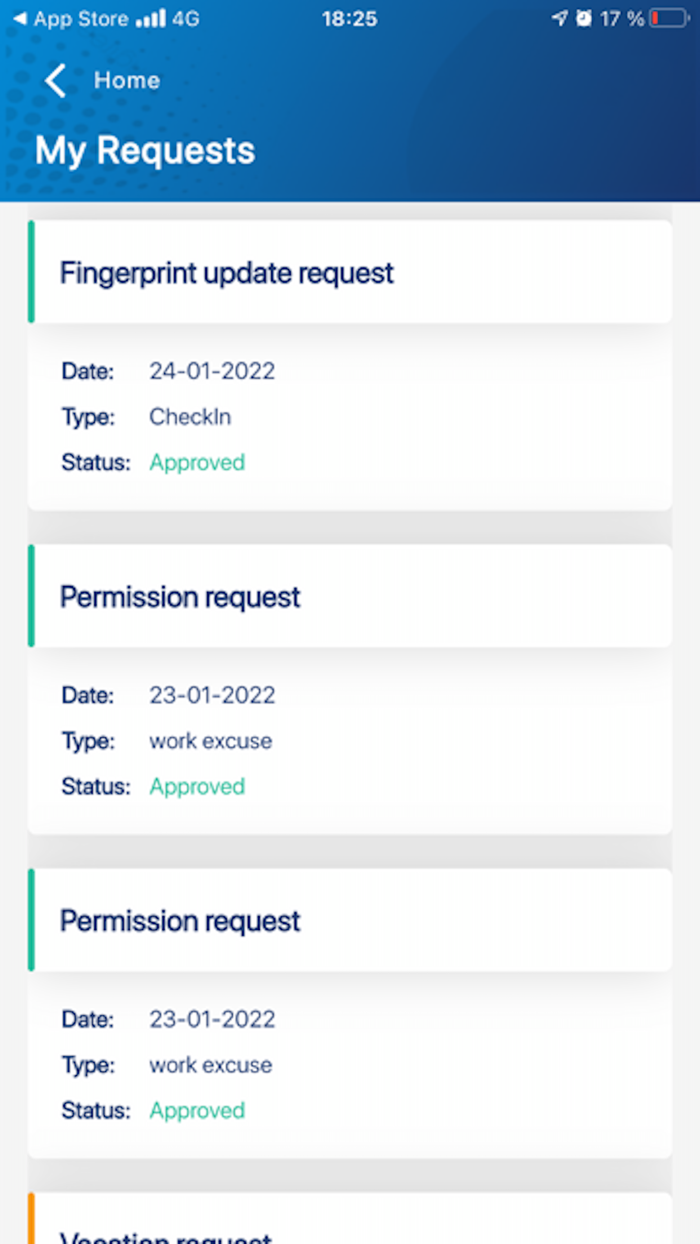Image resolution: width=700 pixels, height=1244 pixels.
Task: Tap the cellular signal bars icon
Action: click(x=150, y=19)
